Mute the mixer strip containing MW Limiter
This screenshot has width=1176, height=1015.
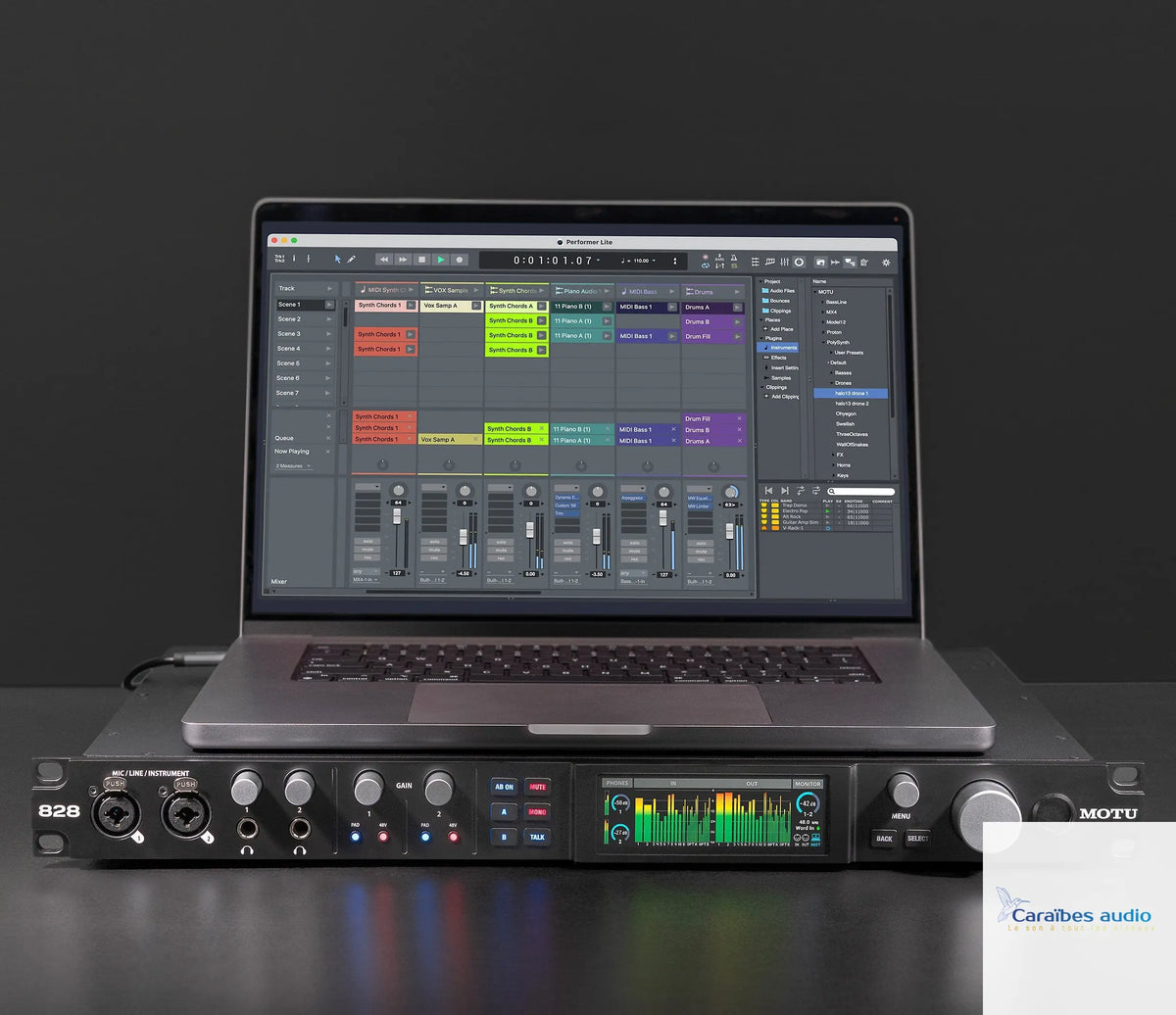click(x=700, y=552)
